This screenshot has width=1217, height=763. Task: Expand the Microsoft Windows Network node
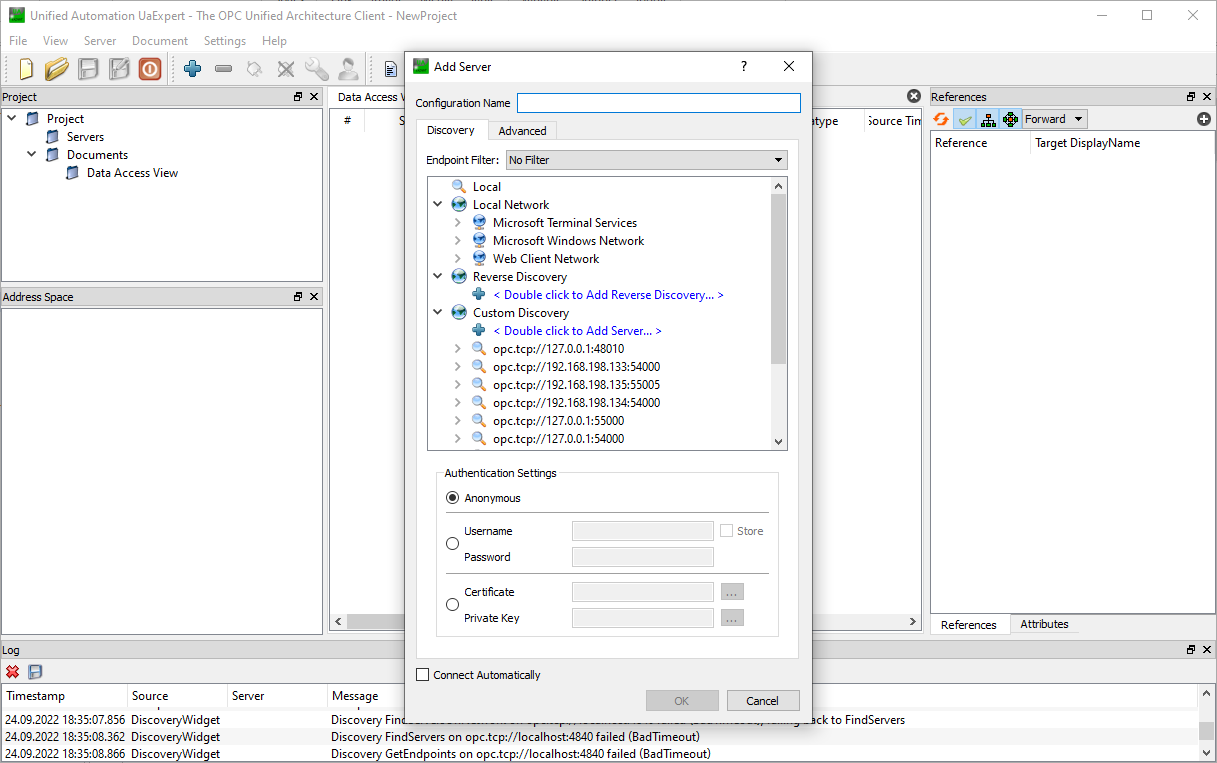(x=458, y=241)
